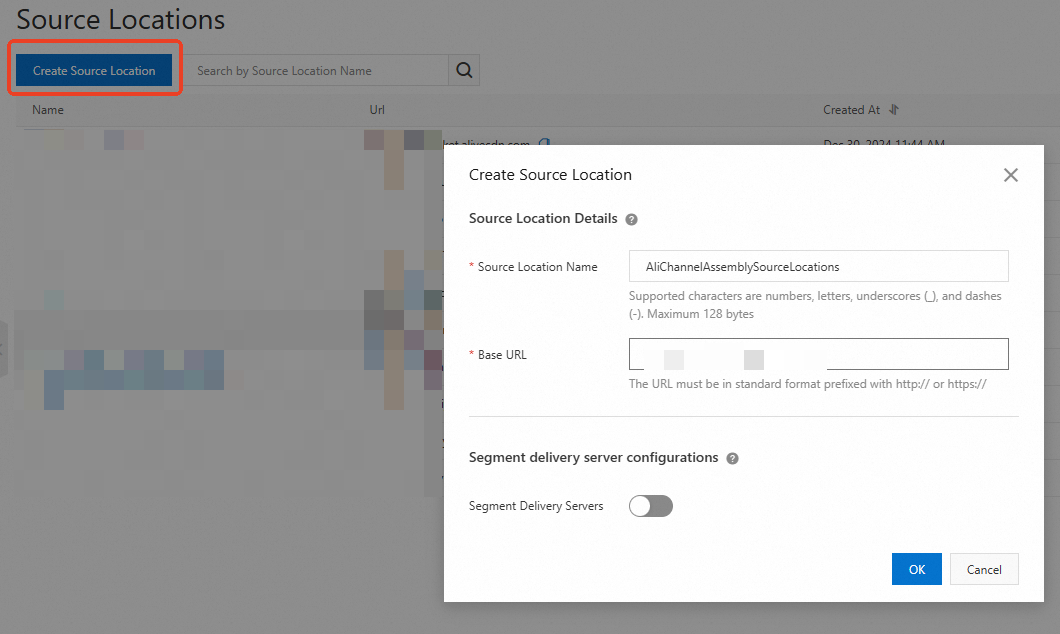The width and height of the screenshot is (1060, 634).
Task: Click the Segment Delivery Servers label text
Action: pyautogui.click(x=536, y=506)
